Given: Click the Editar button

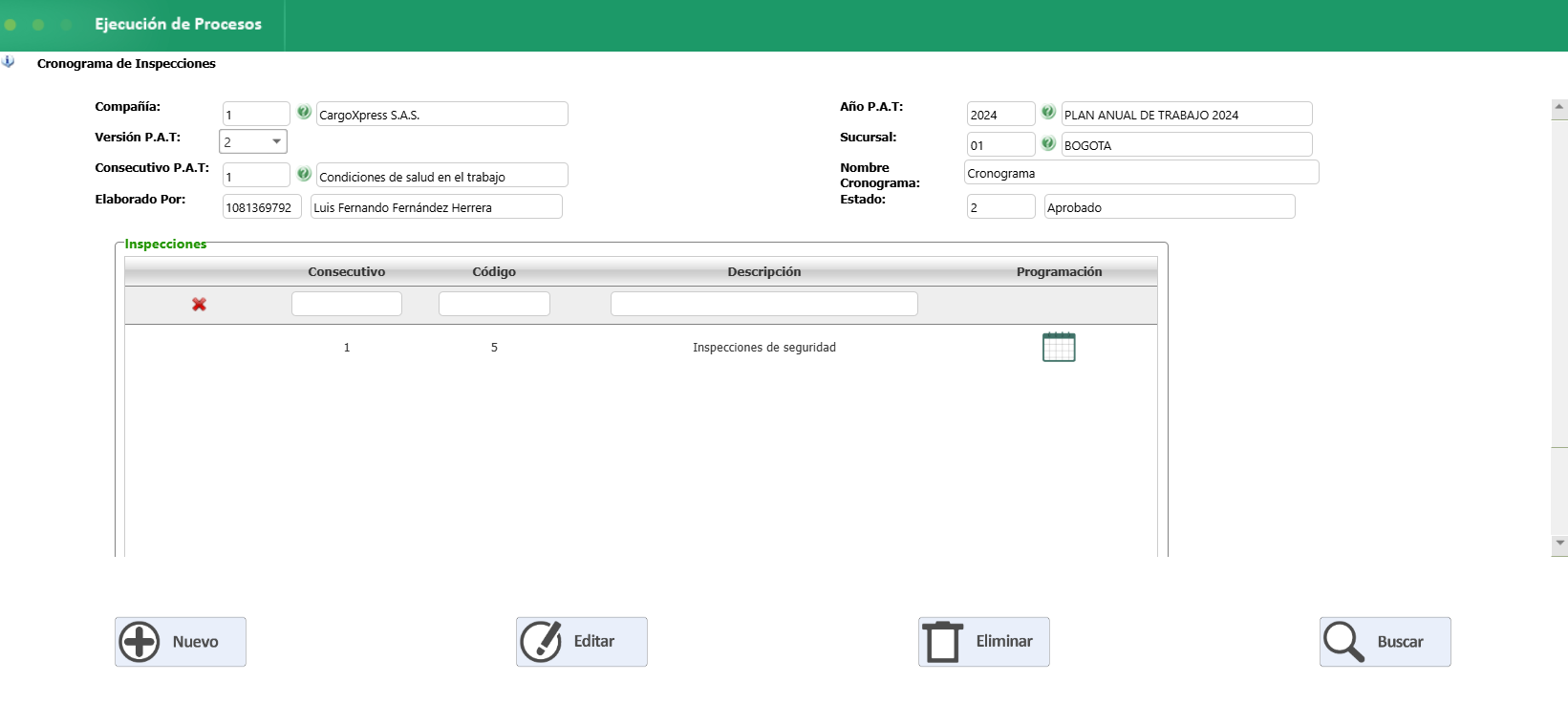Looking at the screenshot, I should (582, 642).
